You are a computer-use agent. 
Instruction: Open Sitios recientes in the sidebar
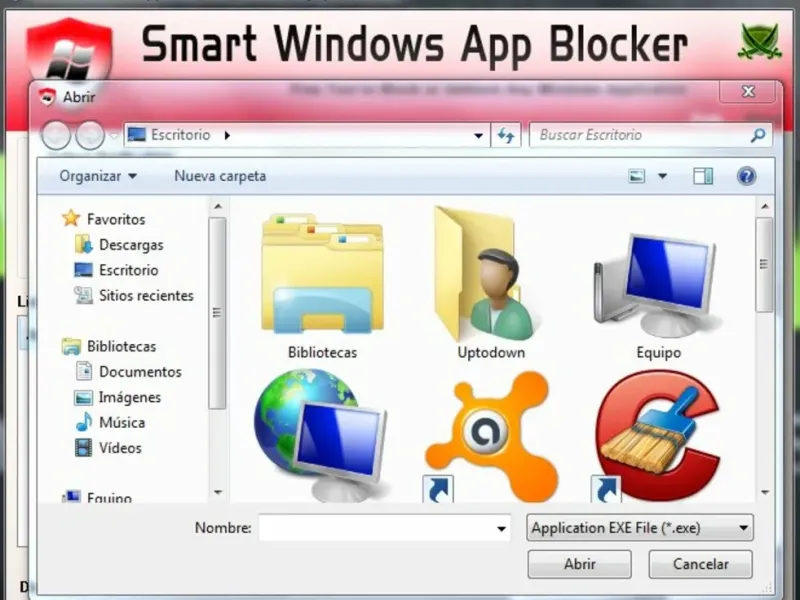146,295
